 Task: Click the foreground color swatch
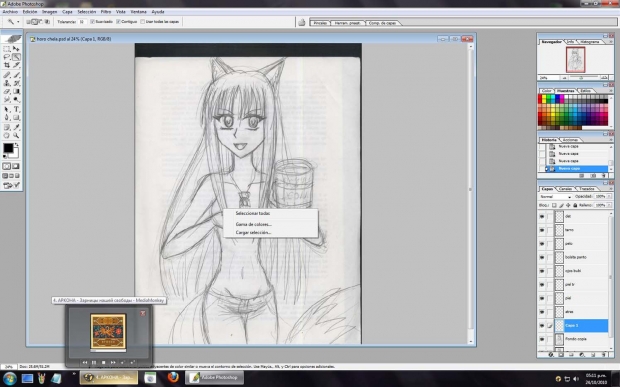pyautogui.click(x=8, y=148)
